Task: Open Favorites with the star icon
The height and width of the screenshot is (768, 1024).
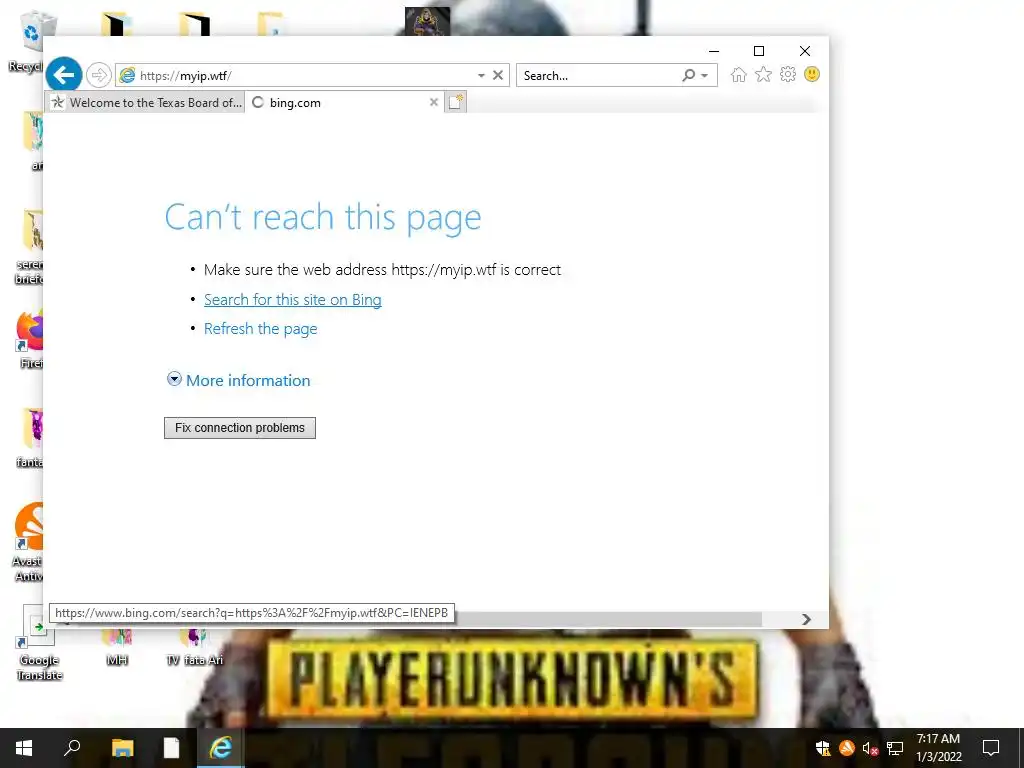Action: coord(763,74)
